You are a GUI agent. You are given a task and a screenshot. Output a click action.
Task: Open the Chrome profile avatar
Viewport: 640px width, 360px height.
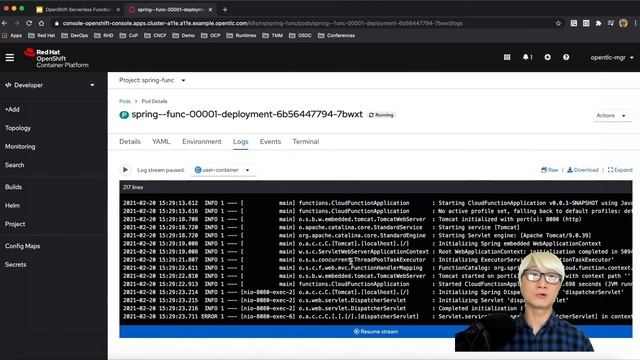623,23
